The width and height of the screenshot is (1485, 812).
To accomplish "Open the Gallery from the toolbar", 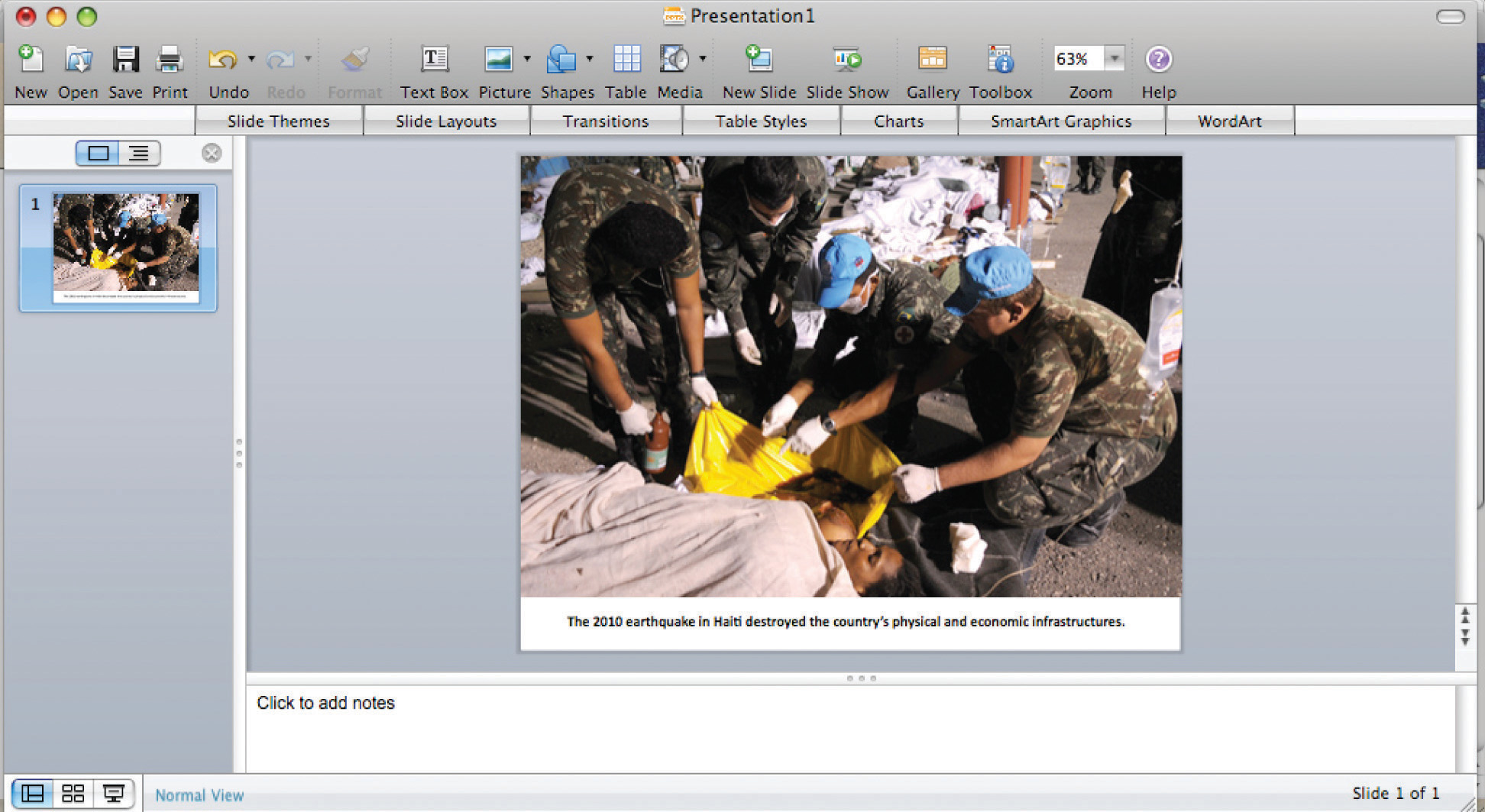I will pos(932,60).
